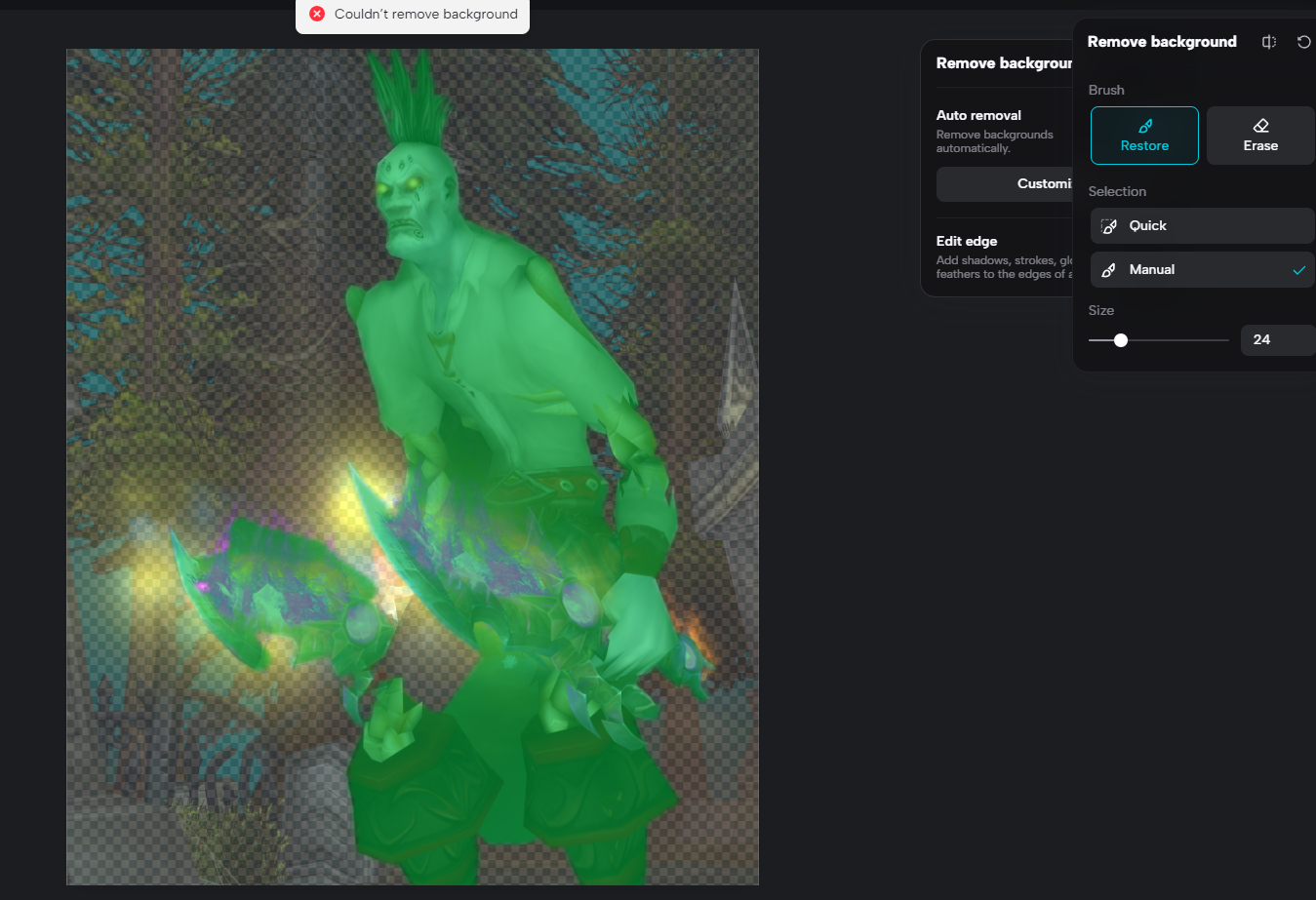This screenshot has width=1316, height=900.
Task: Choose the Quick selection option
Action: [1202, 225]
